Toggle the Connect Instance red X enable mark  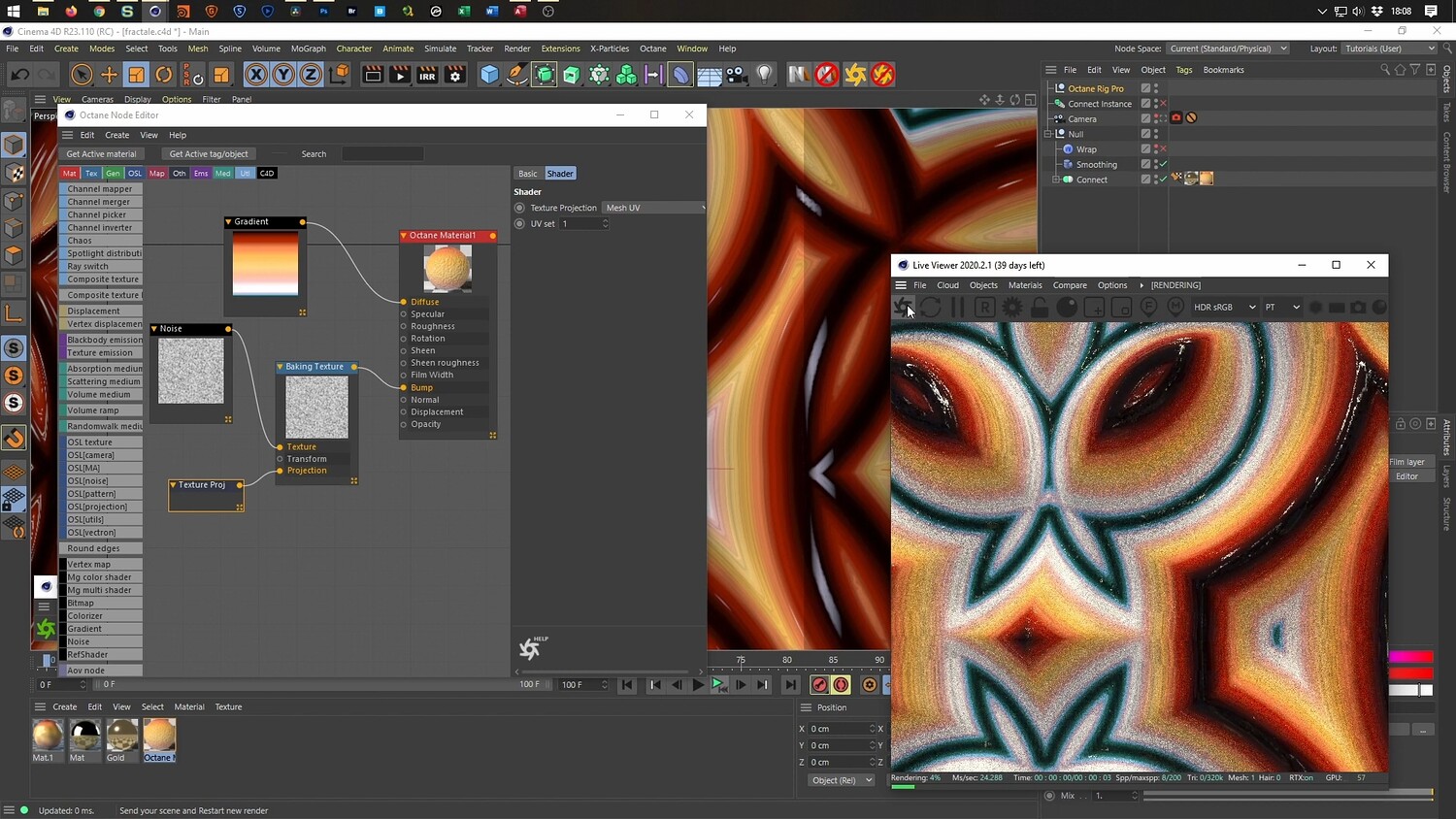[x=1163, y=104]
